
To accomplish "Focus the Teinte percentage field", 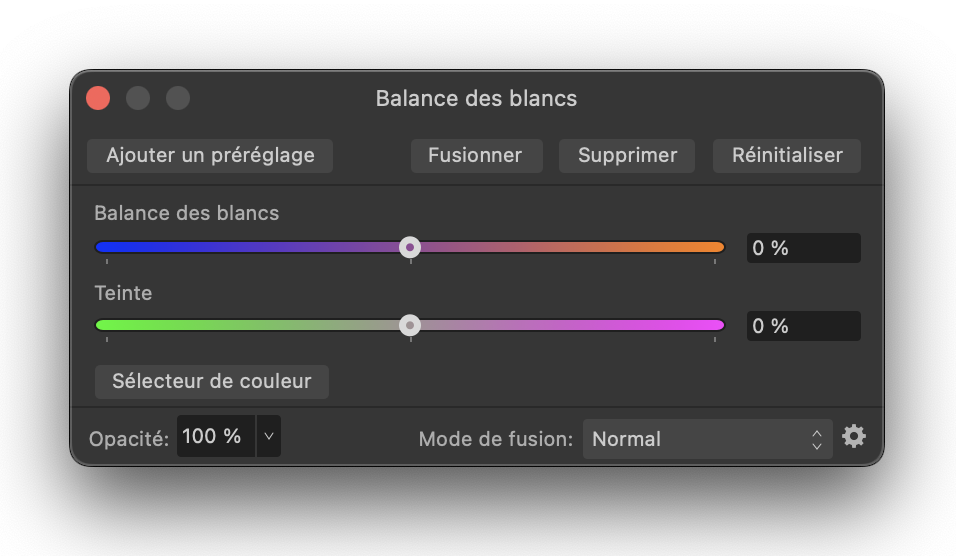I will point(803,326).
